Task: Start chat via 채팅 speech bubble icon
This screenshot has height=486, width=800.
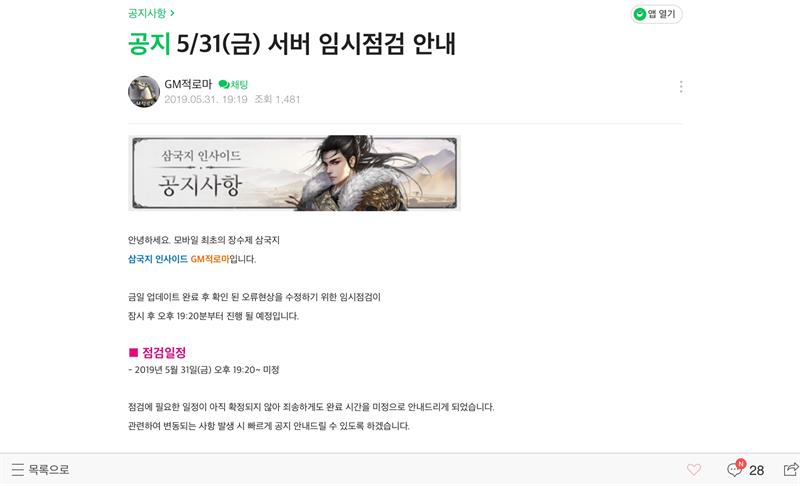Action: [223, 84]
